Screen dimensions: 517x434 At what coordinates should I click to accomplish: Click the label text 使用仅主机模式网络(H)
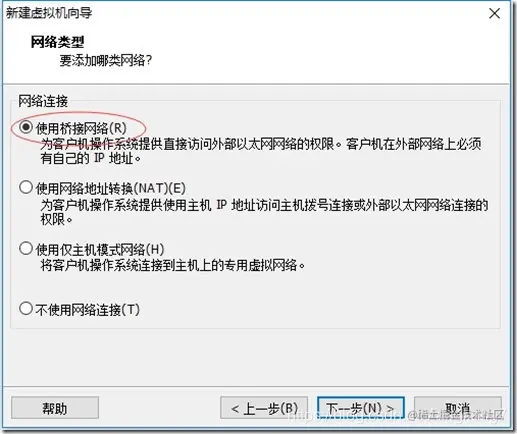100,249
